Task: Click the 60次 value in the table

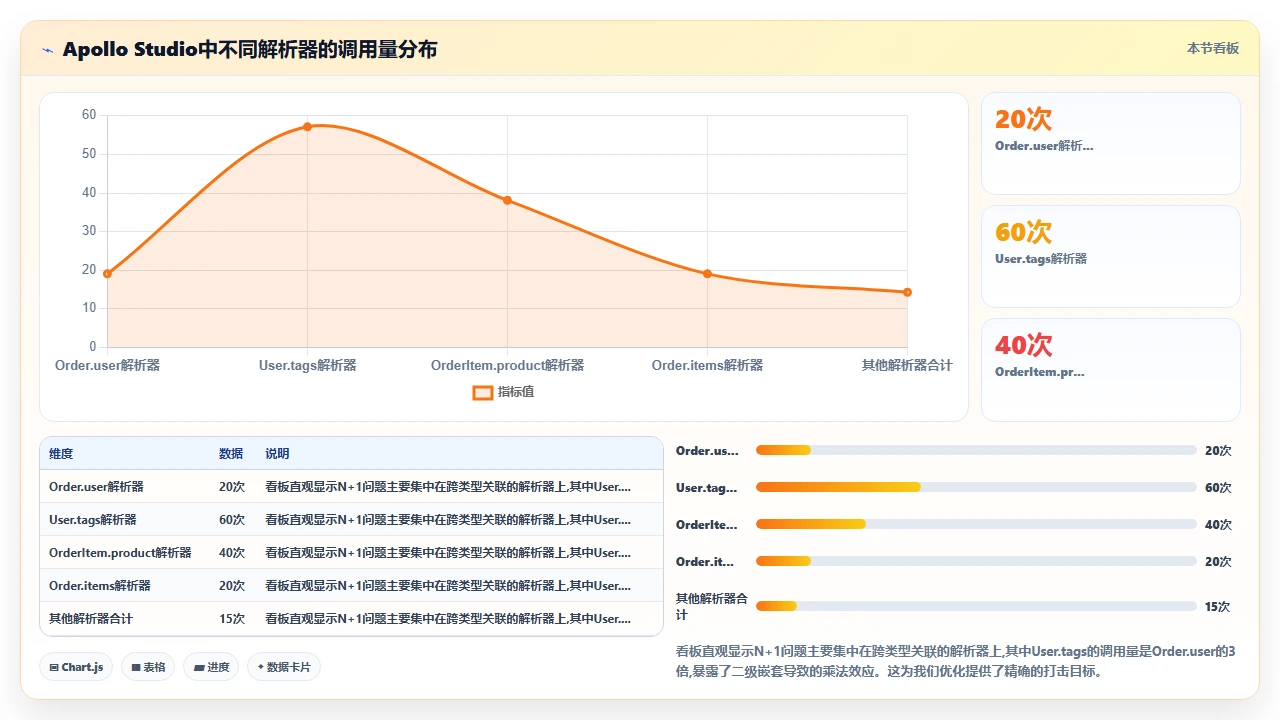Action: coord(232,520)
